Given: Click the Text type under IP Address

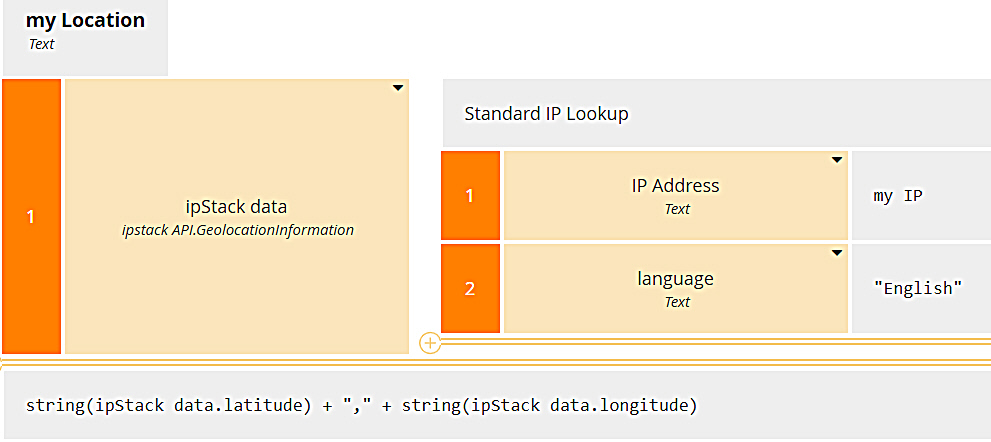Looking at the screenshot, I should click(x=677, y=209).
